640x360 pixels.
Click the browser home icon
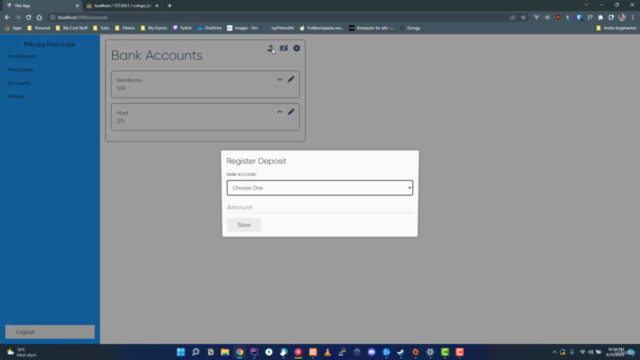[39, 18]
